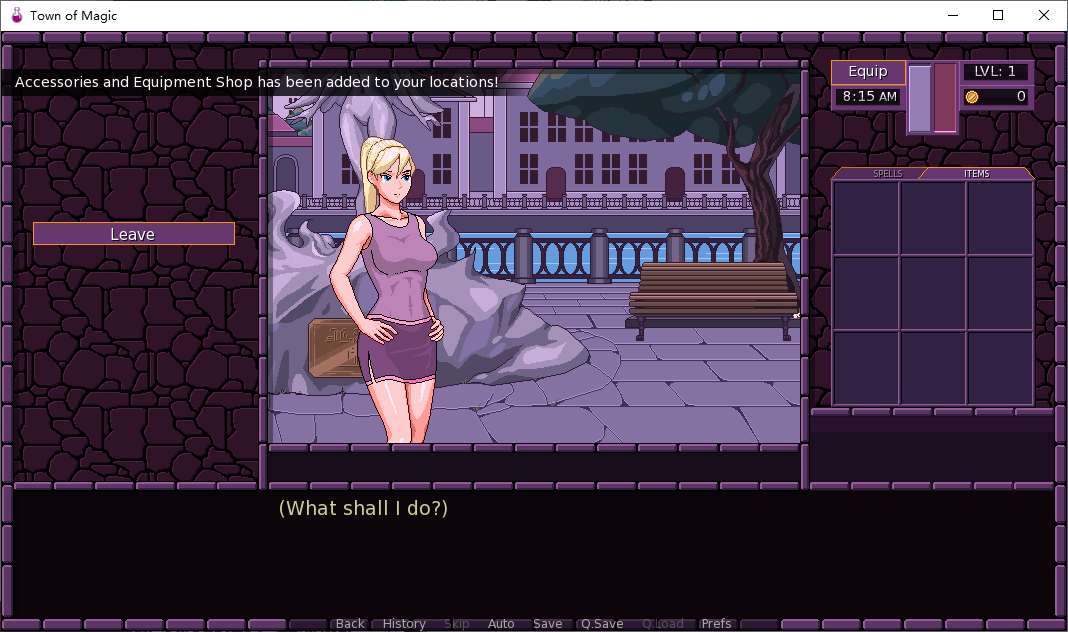The width and height of the screenshot is (1068, 632).
Task: Open the Equip menu
Action: pos(867,72)
